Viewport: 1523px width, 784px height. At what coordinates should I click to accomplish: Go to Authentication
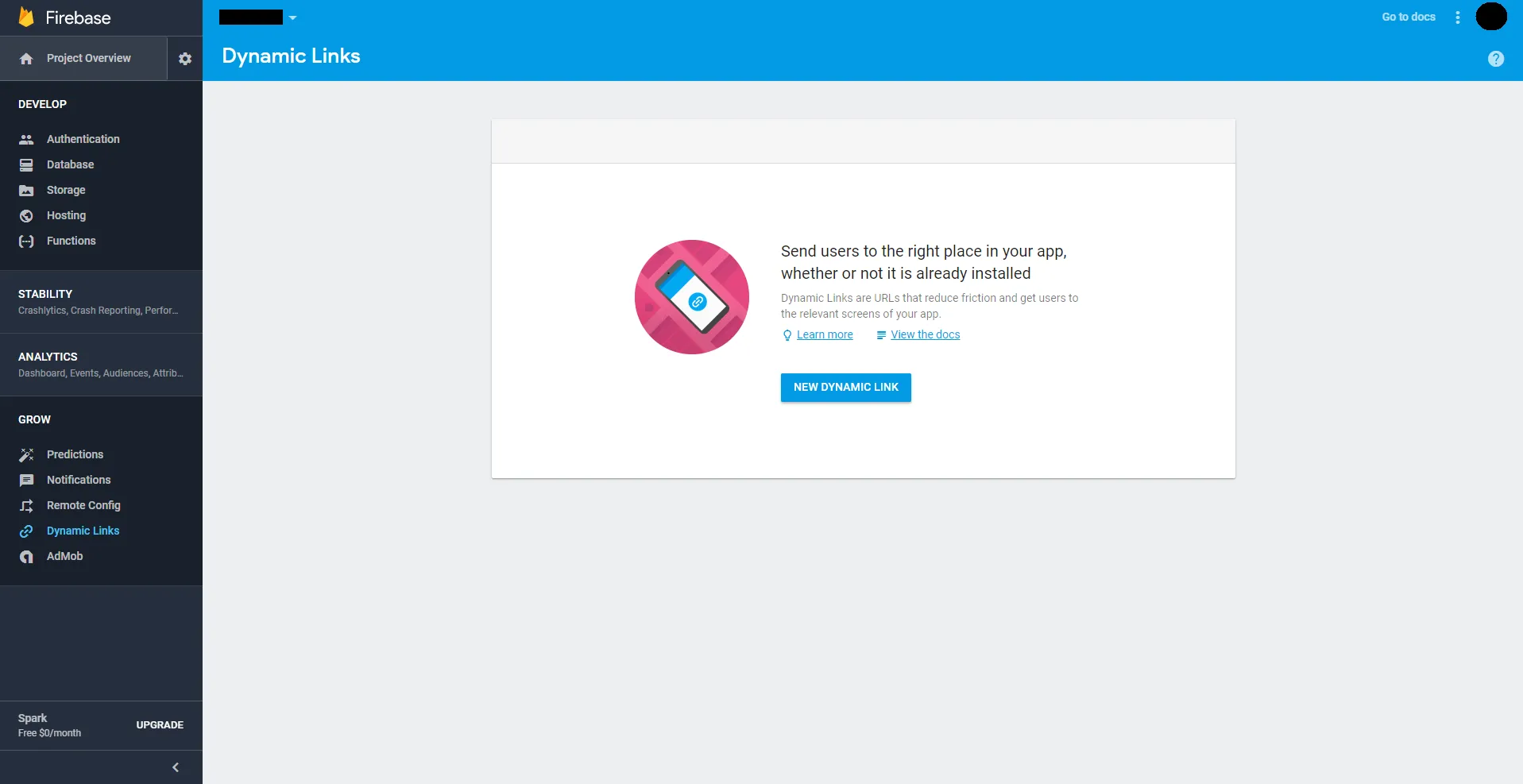83,139
